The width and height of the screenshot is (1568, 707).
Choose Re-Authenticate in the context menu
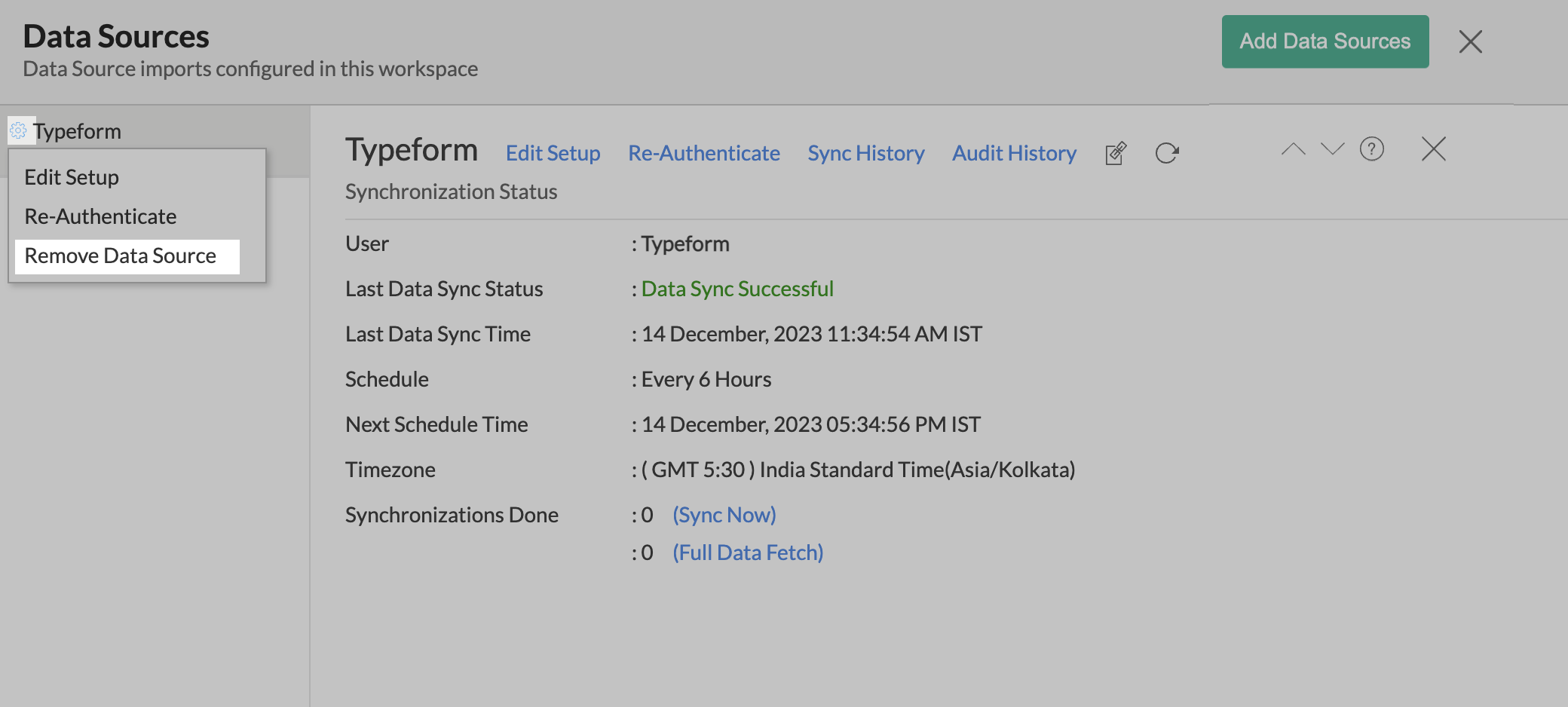click(x=100, y=216)
